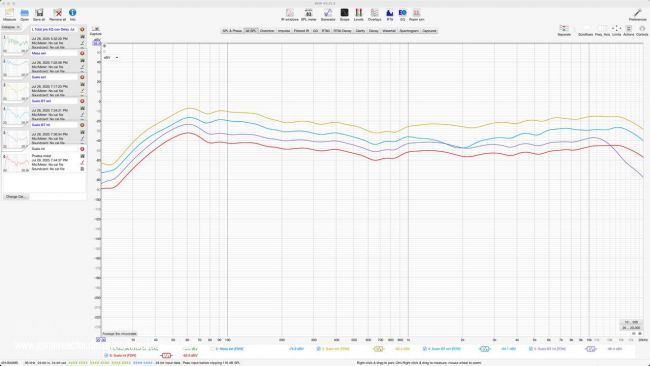650x366 pixels.
Task: Open the dBV units dropdown
Action: pyautogui.click(x=111, y=58)
